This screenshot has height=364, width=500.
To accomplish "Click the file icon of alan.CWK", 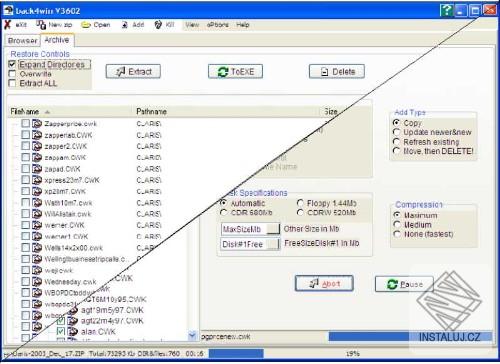I will [73, 332].
